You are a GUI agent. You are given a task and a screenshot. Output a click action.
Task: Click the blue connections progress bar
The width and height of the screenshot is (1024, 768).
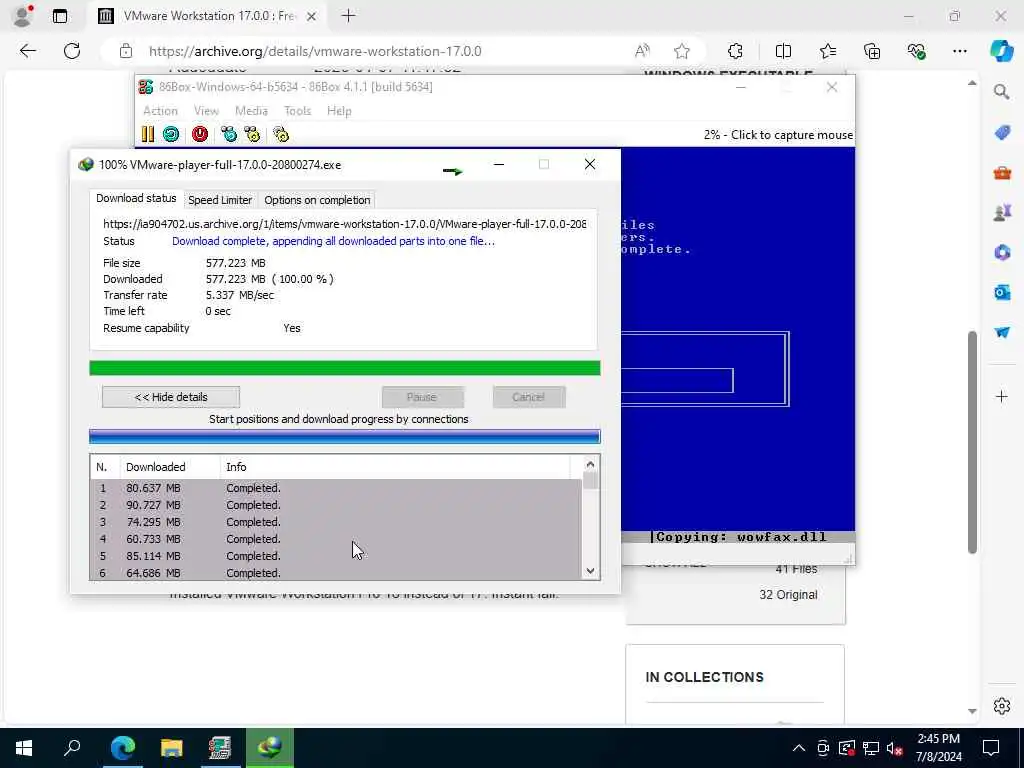(345, 437)
